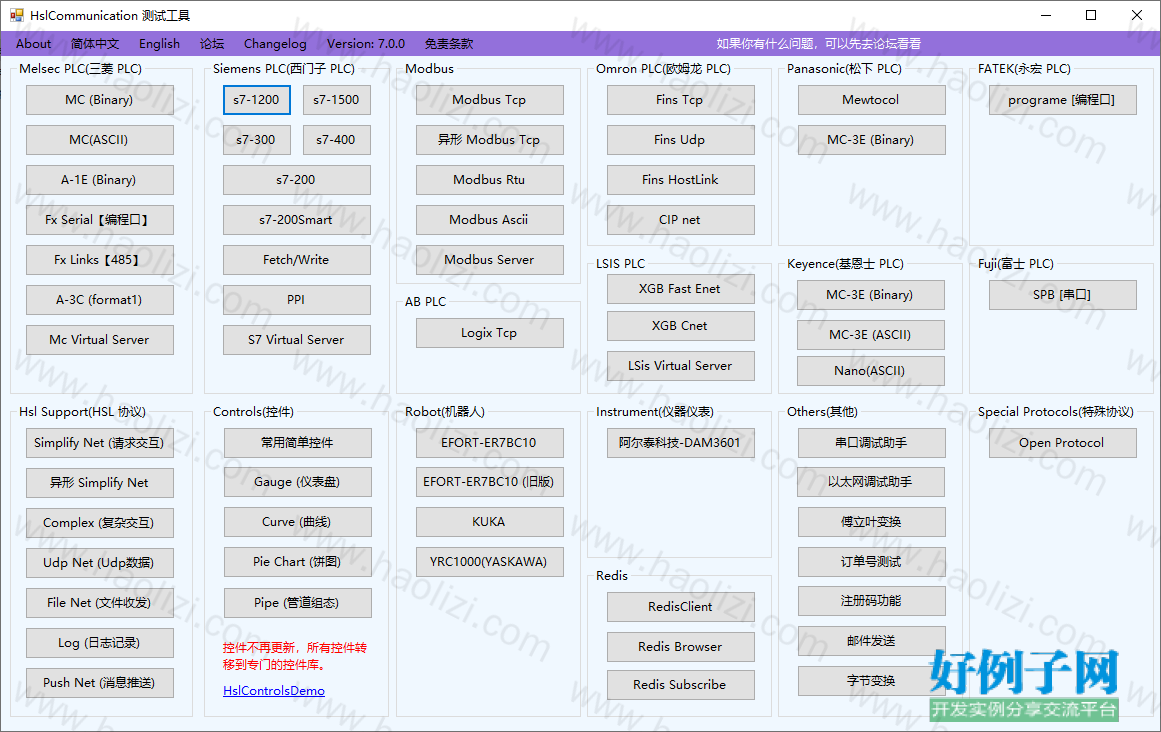1161x732 pixels.
Task: Start the Modbus Server
Action: point(489,260)
